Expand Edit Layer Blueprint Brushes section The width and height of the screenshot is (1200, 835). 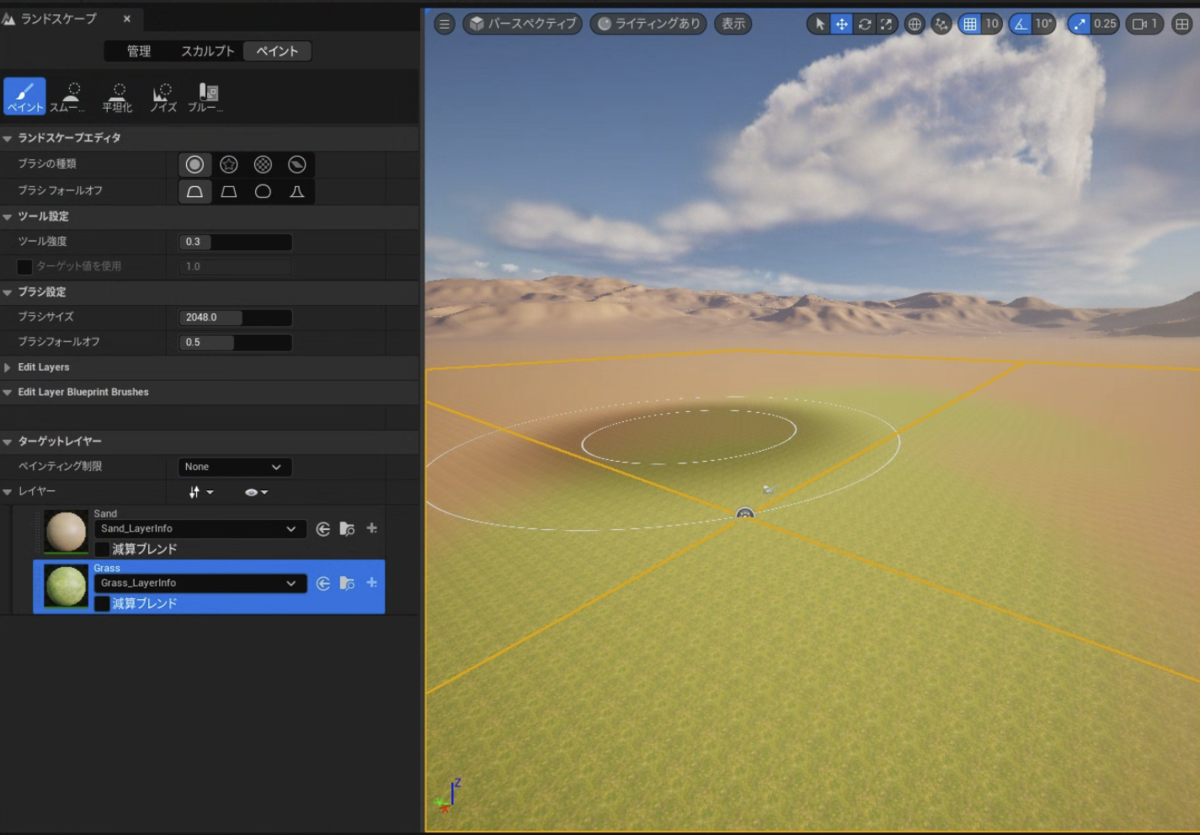click(8, 392)
